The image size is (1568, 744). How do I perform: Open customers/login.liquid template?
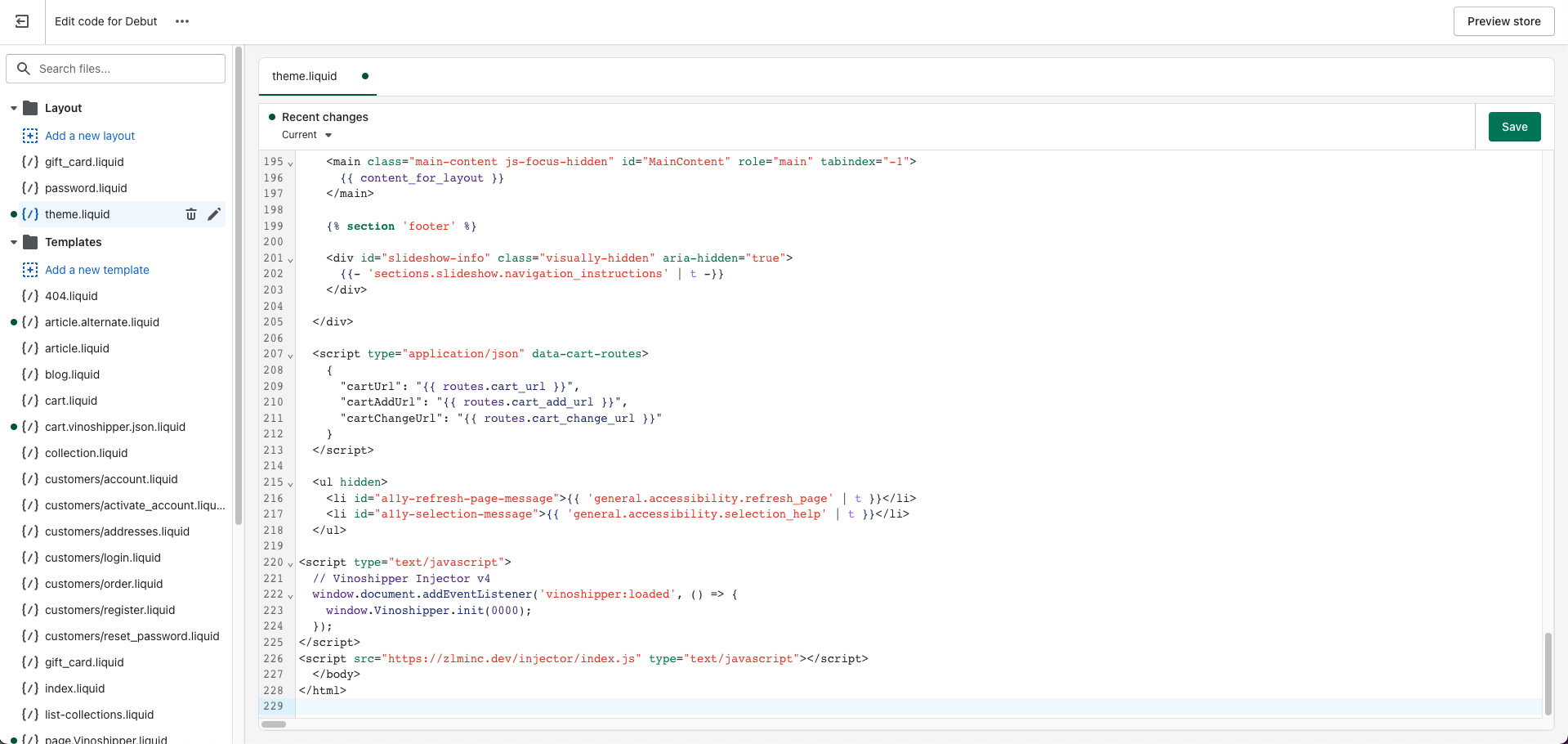pyautogui.click(x=103, y=558)
